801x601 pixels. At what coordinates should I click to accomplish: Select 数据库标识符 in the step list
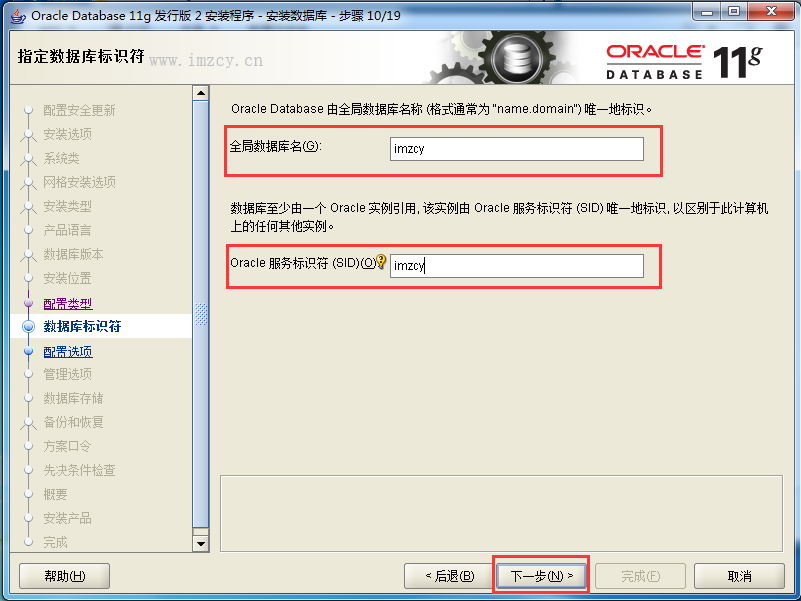tap(82, 326)
